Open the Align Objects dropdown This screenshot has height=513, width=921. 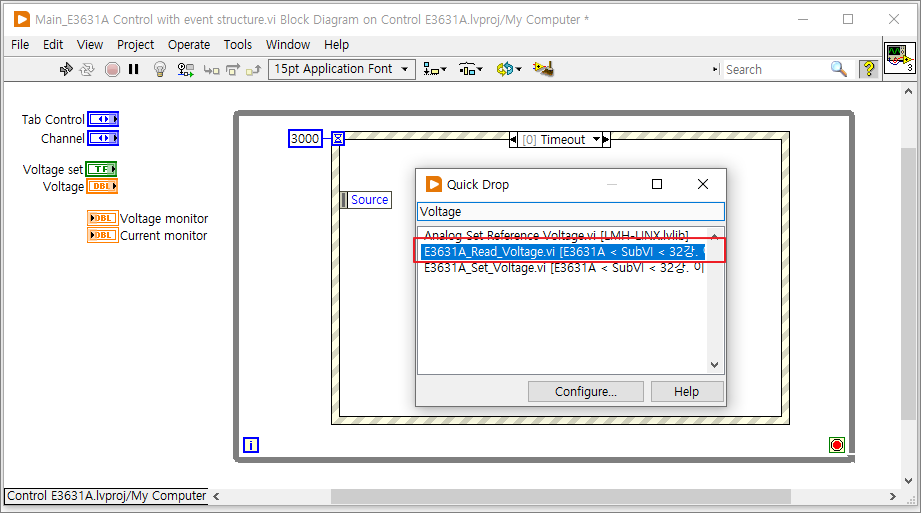click(435, 69)
